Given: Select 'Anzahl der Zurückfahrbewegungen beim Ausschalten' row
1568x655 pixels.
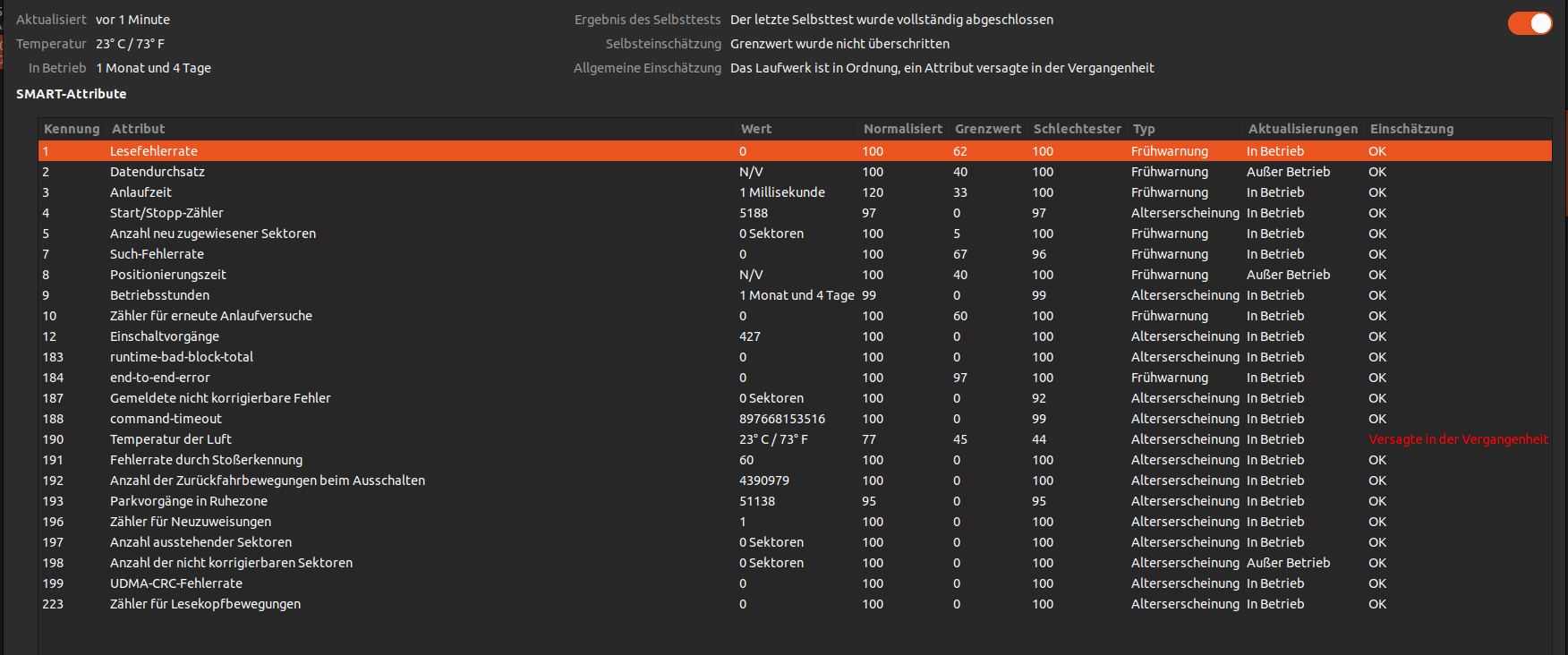Looking at the screenshot, I should (795, 481).
